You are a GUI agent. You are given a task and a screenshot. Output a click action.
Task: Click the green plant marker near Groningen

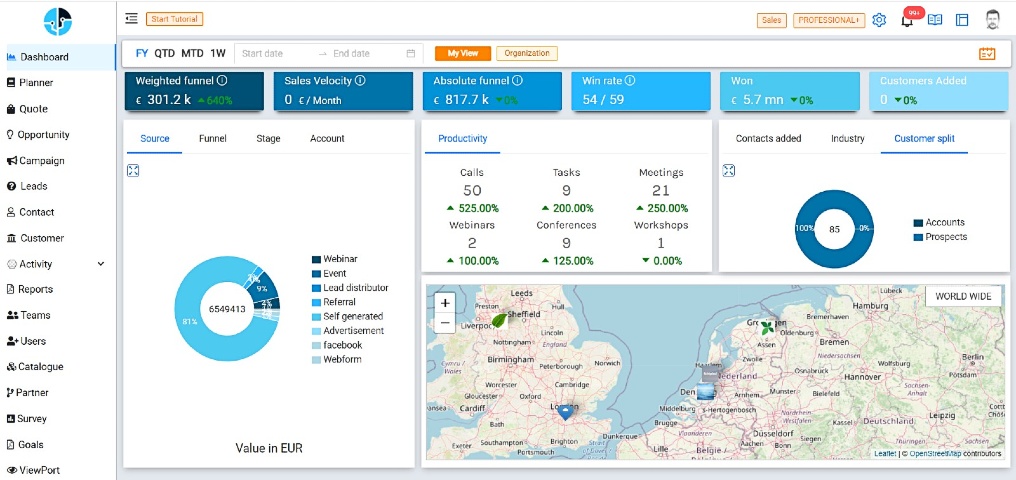(x=768, y=327)
